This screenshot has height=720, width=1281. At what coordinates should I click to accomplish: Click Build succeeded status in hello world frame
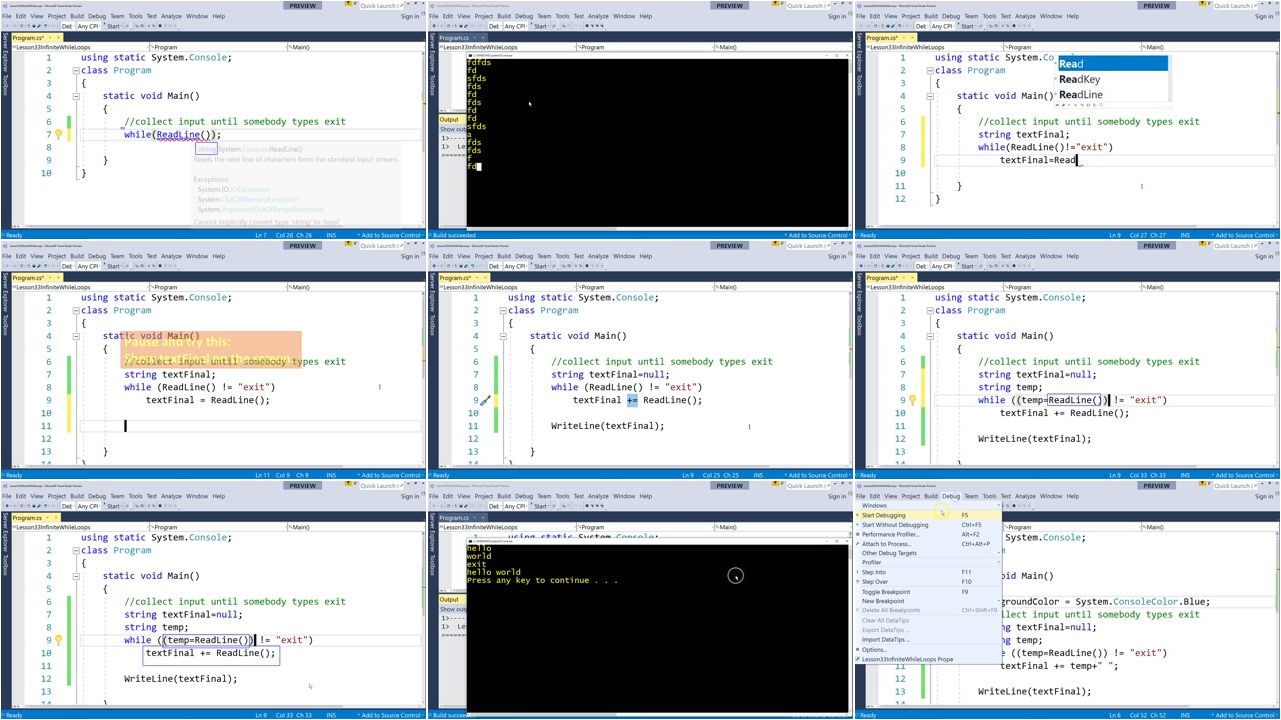tap(452, 715)
